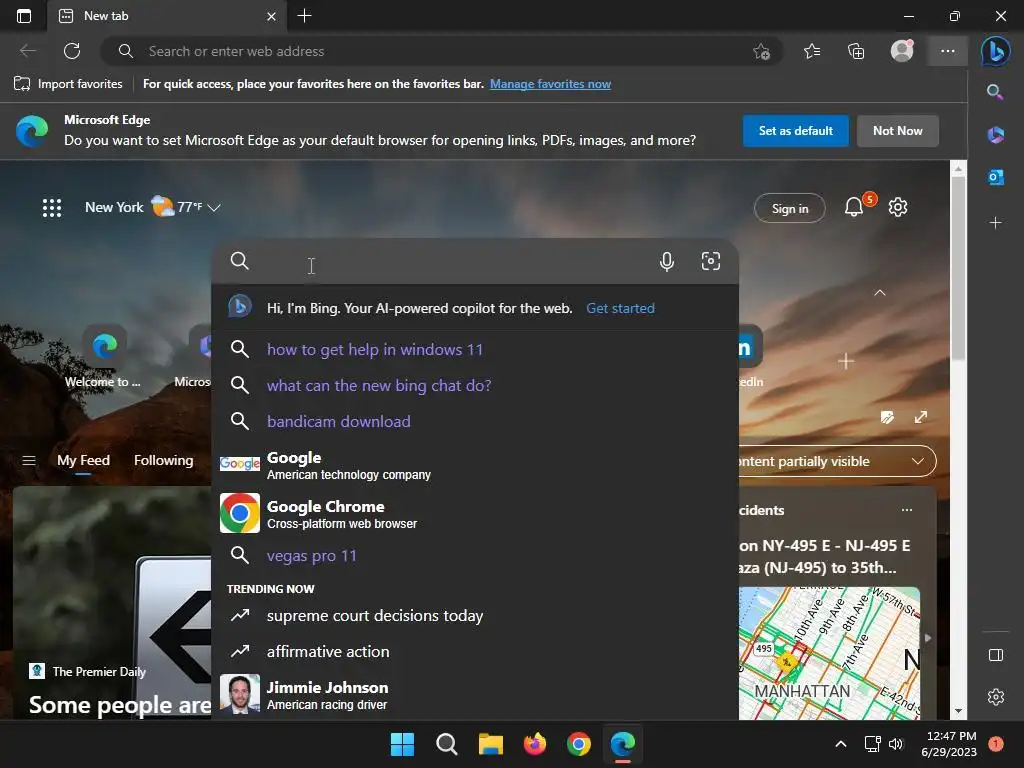The height and width of the screenshot is (768, 1024).
Task: Refresh the page
Action: pos(72,51)
